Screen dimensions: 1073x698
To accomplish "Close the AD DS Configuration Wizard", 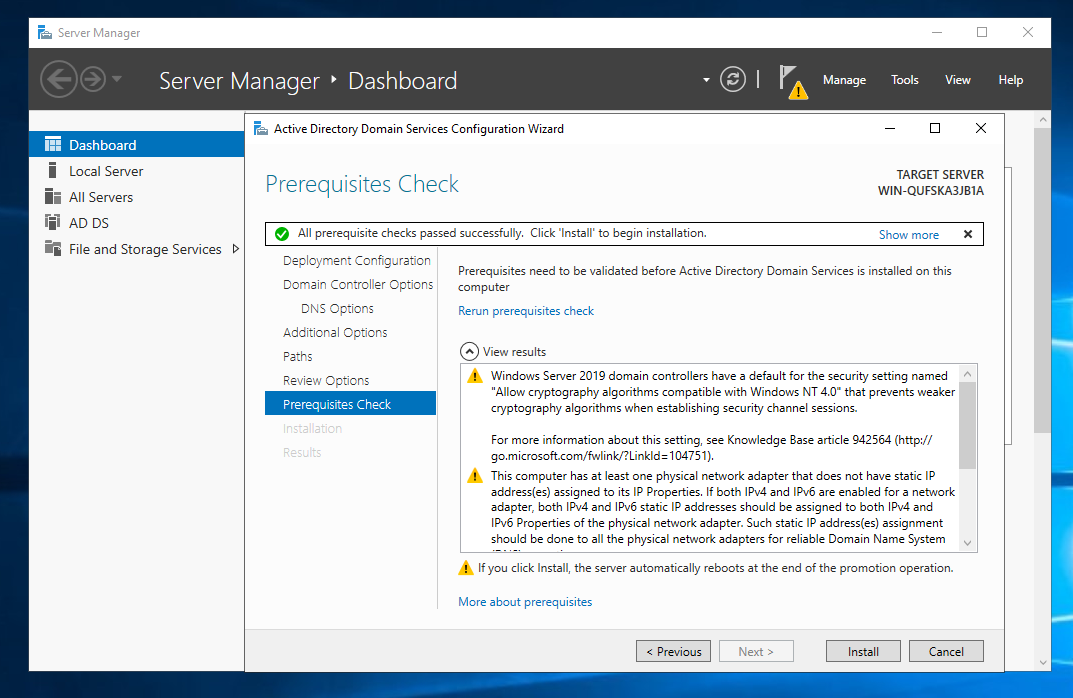I will click(981, 129).
